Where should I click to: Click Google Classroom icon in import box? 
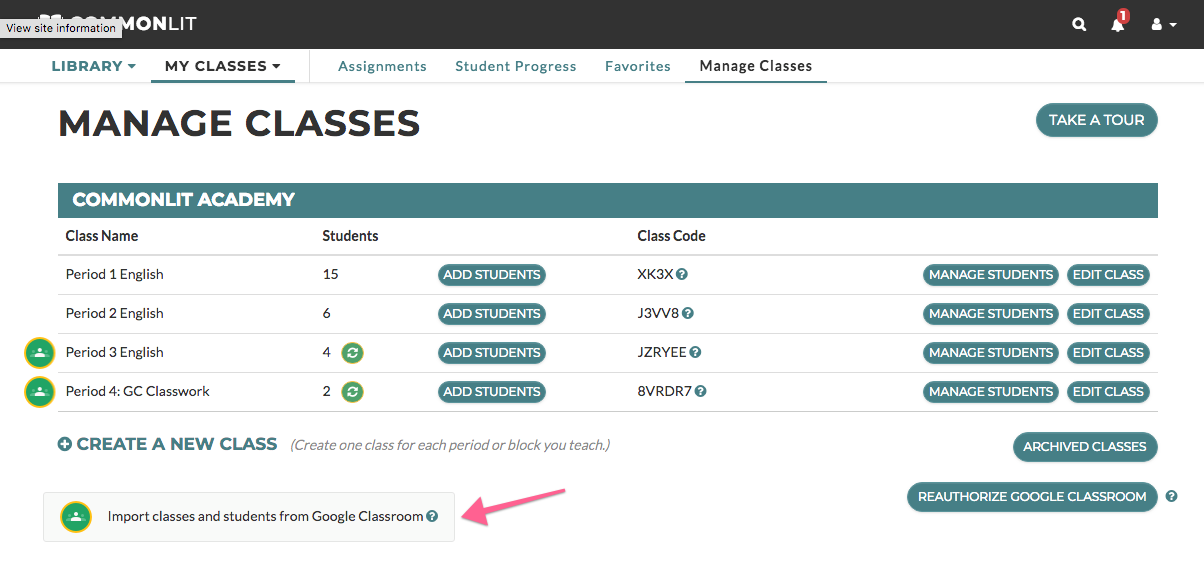(76, 517)
